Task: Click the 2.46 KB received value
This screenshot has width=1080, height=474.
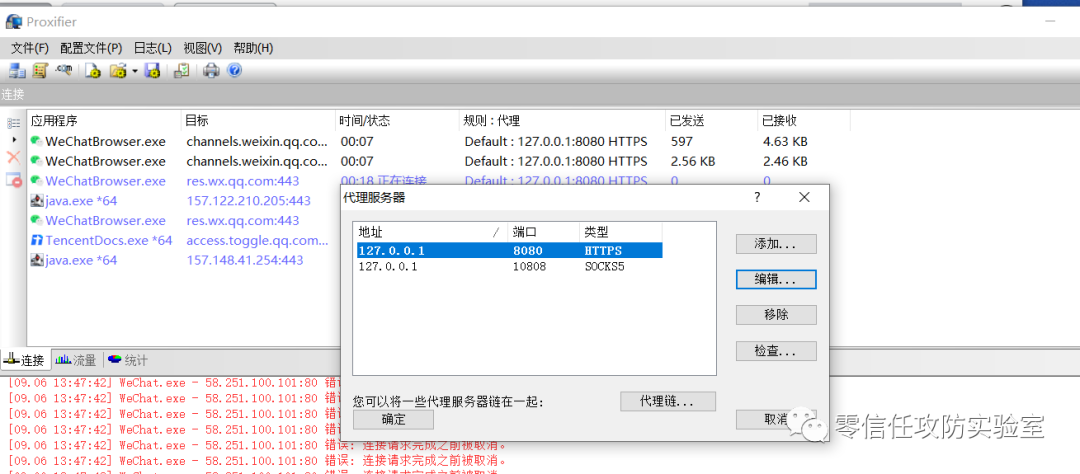Action: click(x=785, y=162)
